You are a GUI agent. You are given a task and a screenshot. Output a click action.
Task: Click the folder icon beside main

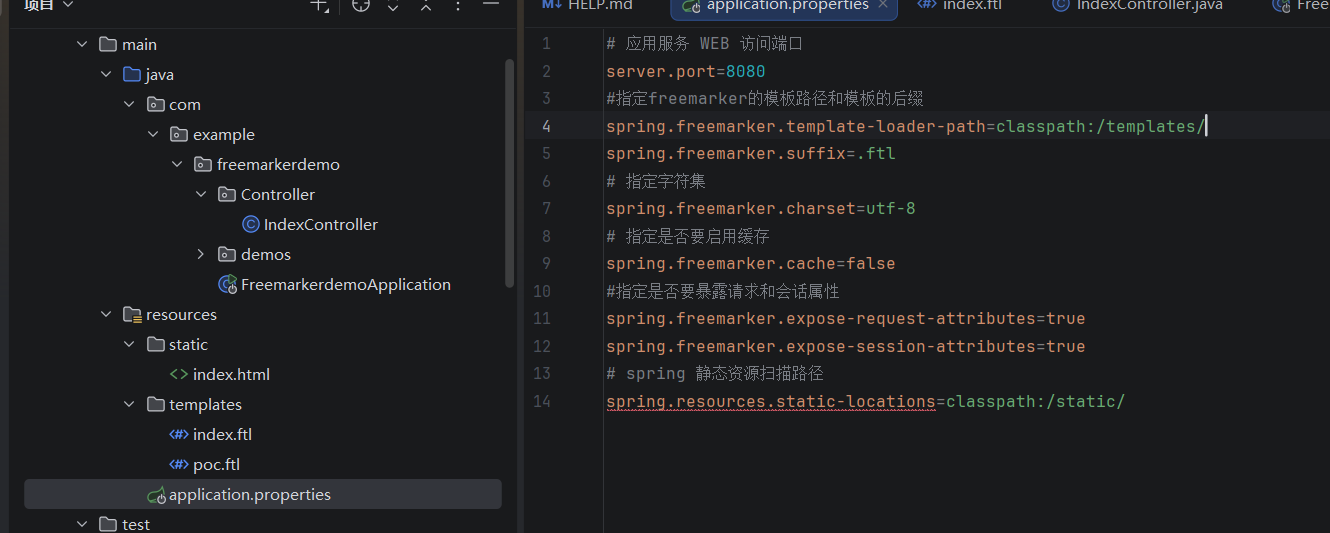(x=108, y=44)
